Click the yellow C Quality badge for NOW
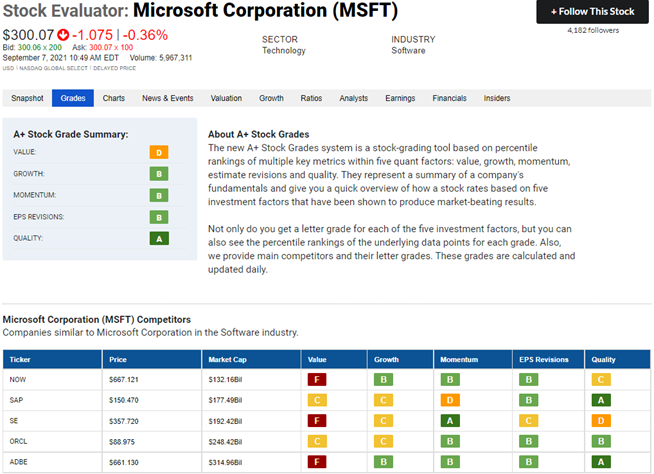654x474 pixels. pos(601,379)
